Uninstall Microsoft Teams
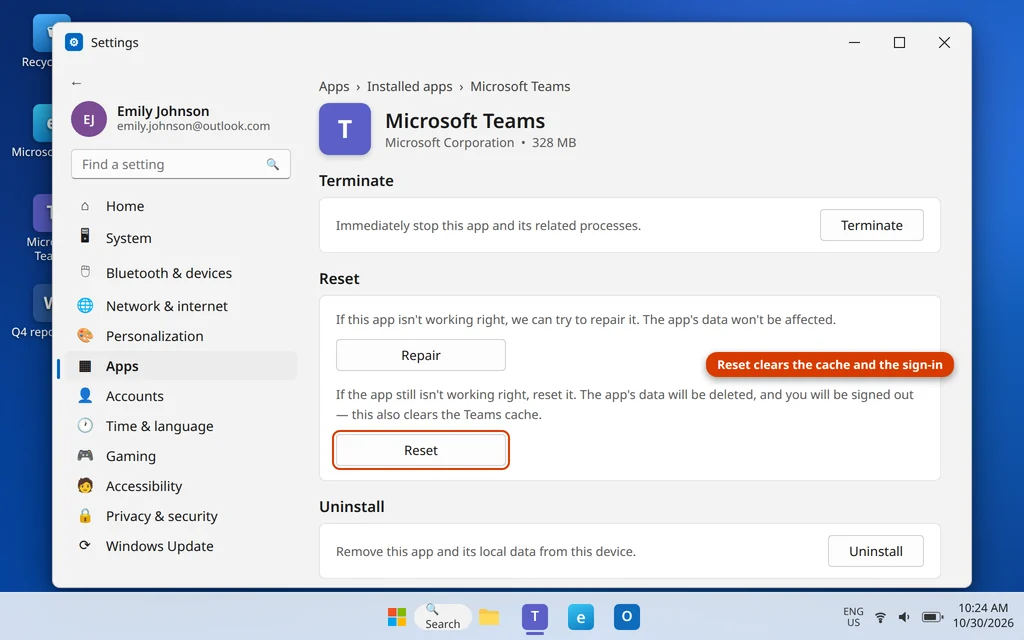This screenshot has width=1024, height=640. [x=875, y=551]
